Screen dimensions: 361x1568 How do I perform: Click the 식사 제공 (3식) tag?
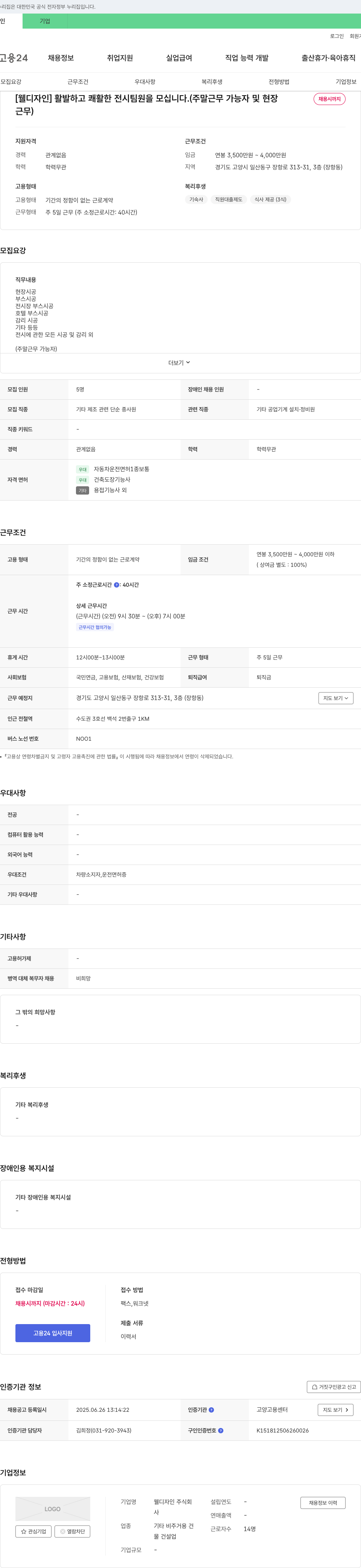click(270, 199)
